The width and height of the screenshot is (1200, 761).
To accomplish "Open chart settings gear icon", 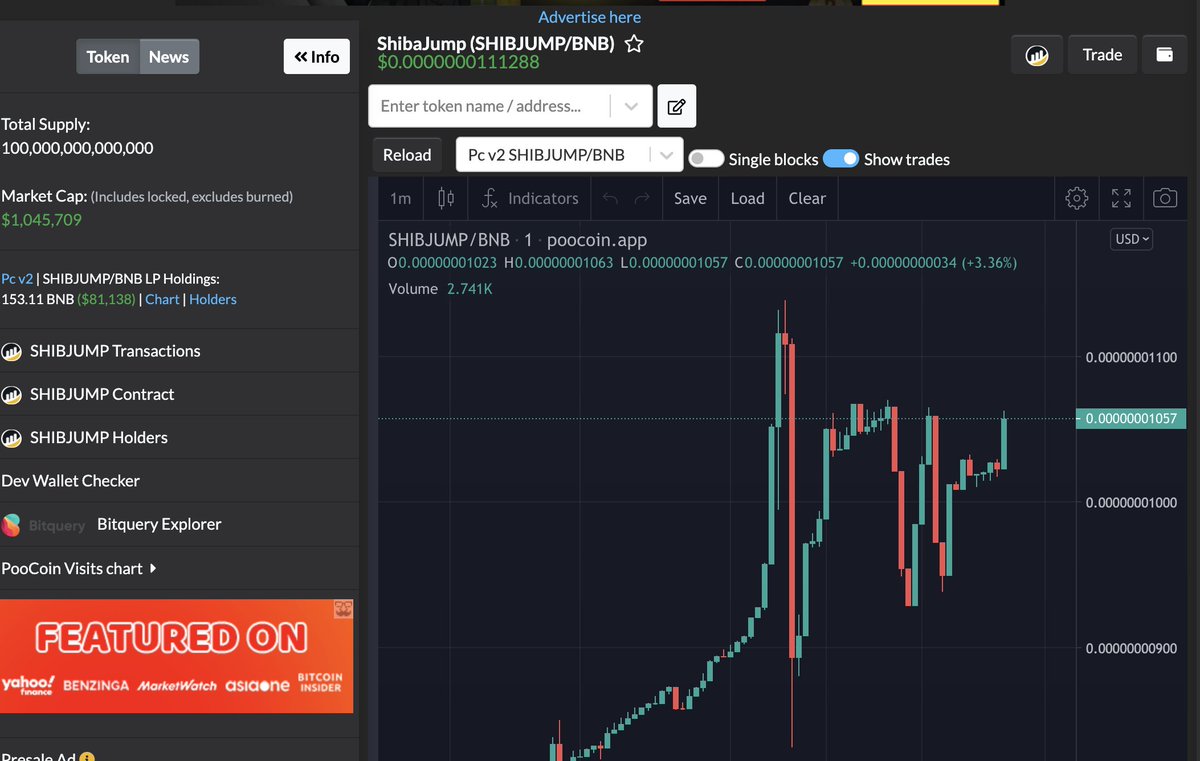I will 1077,198.
